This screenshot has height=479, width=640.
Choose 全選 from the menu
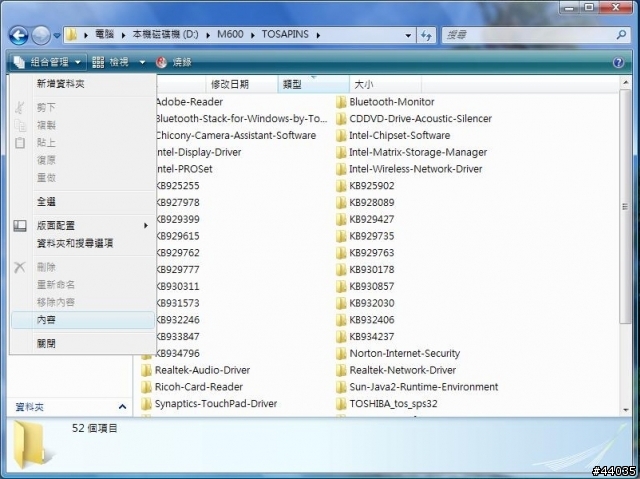[x=83, y=201]
